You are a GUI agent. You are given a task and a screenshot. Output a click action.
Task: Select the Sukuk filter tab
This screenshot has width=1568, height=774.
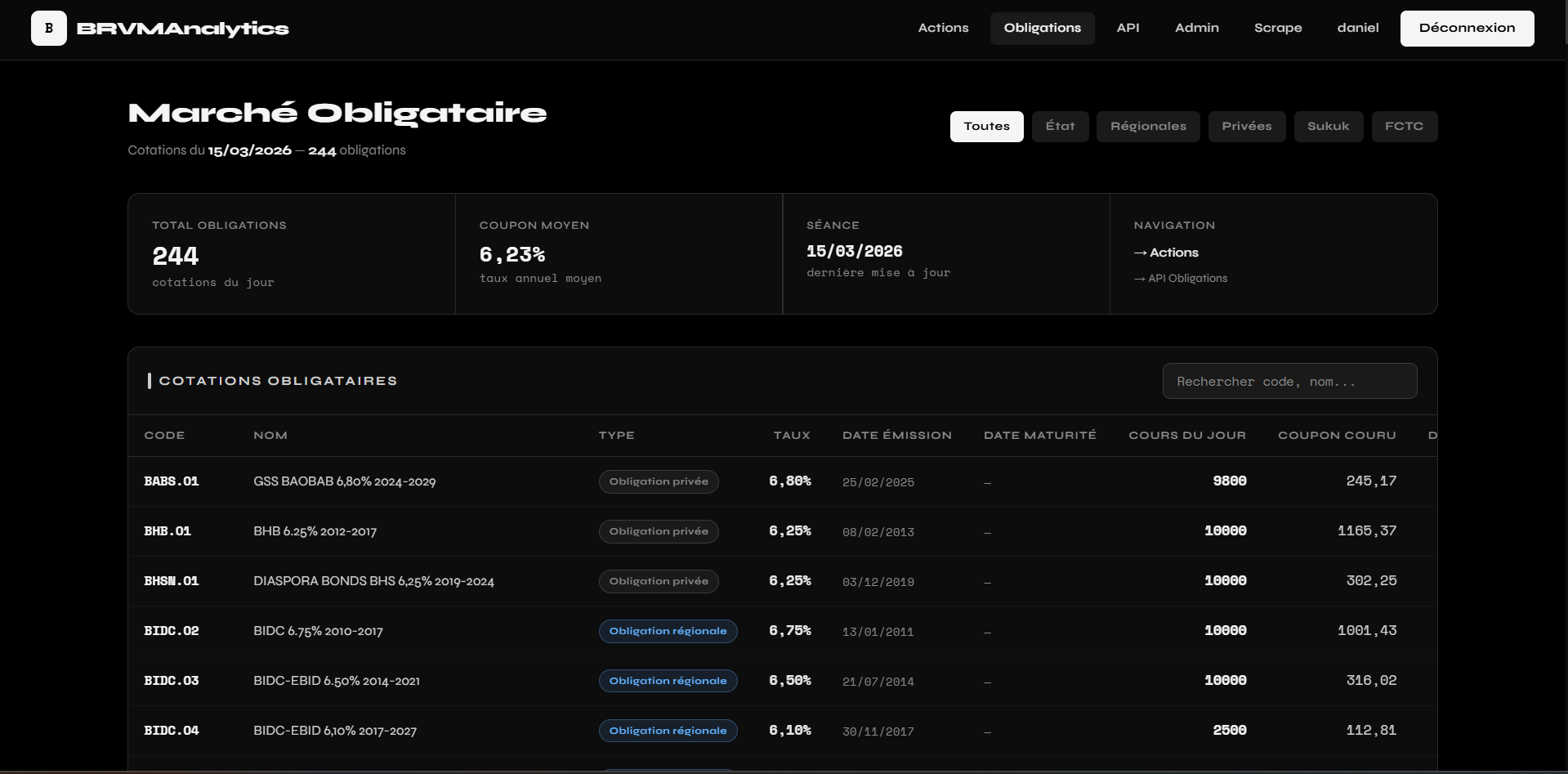[1328, 127]
